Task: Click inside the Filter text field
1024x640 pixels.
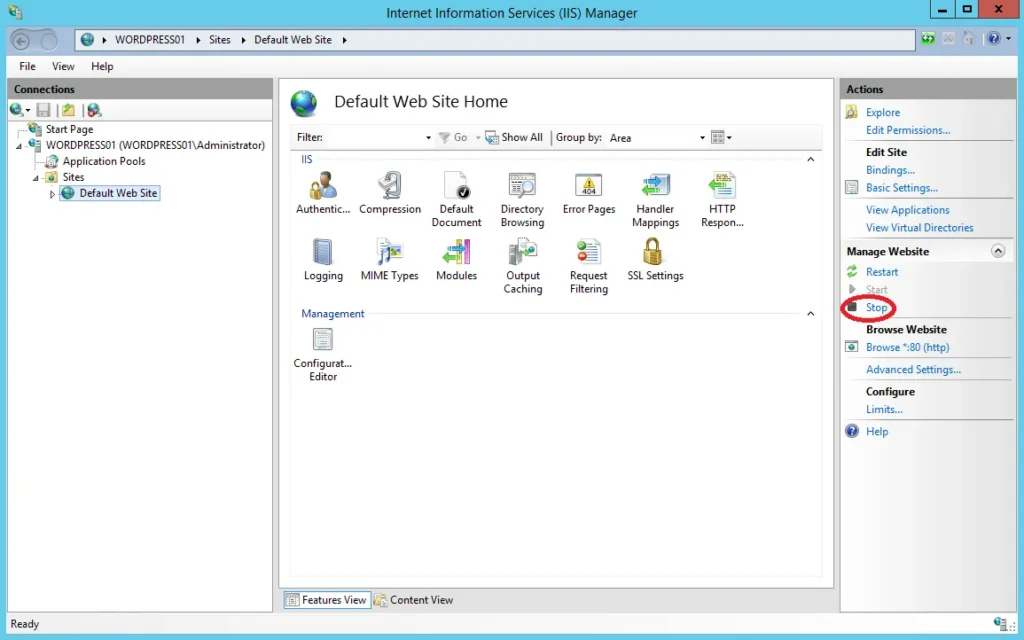Action: tap(375, 138)
